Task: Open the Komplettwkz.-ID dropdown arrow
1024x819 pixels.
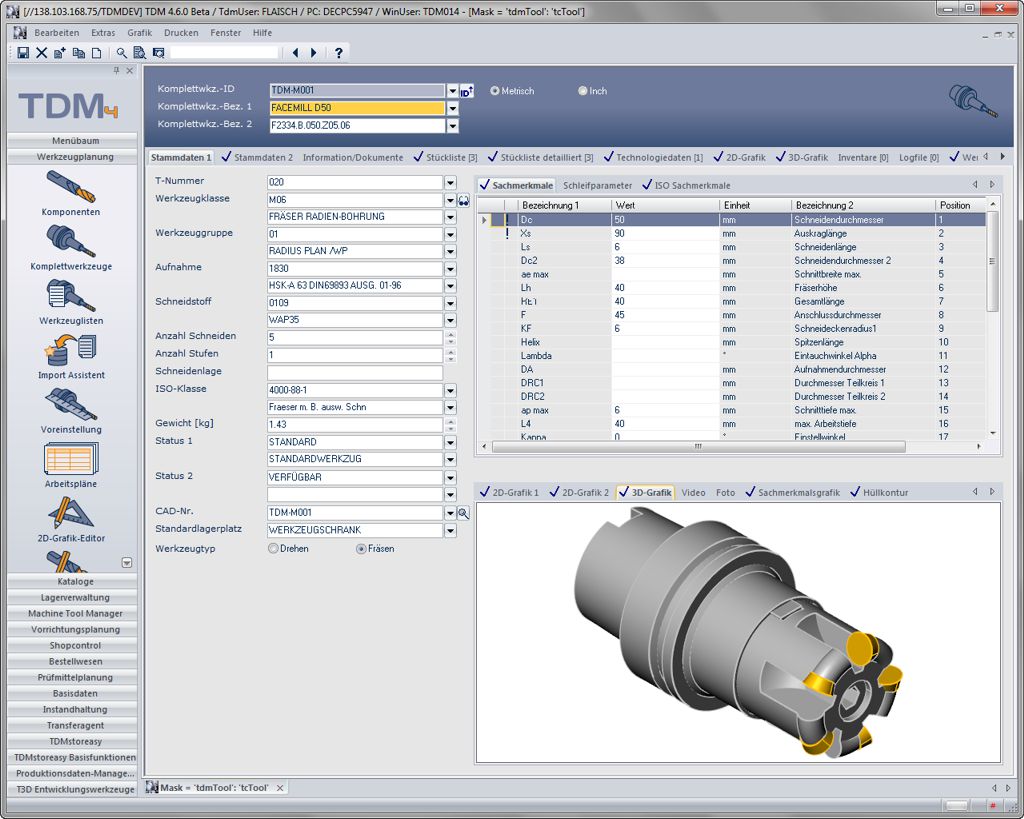Action: [453, 91]
